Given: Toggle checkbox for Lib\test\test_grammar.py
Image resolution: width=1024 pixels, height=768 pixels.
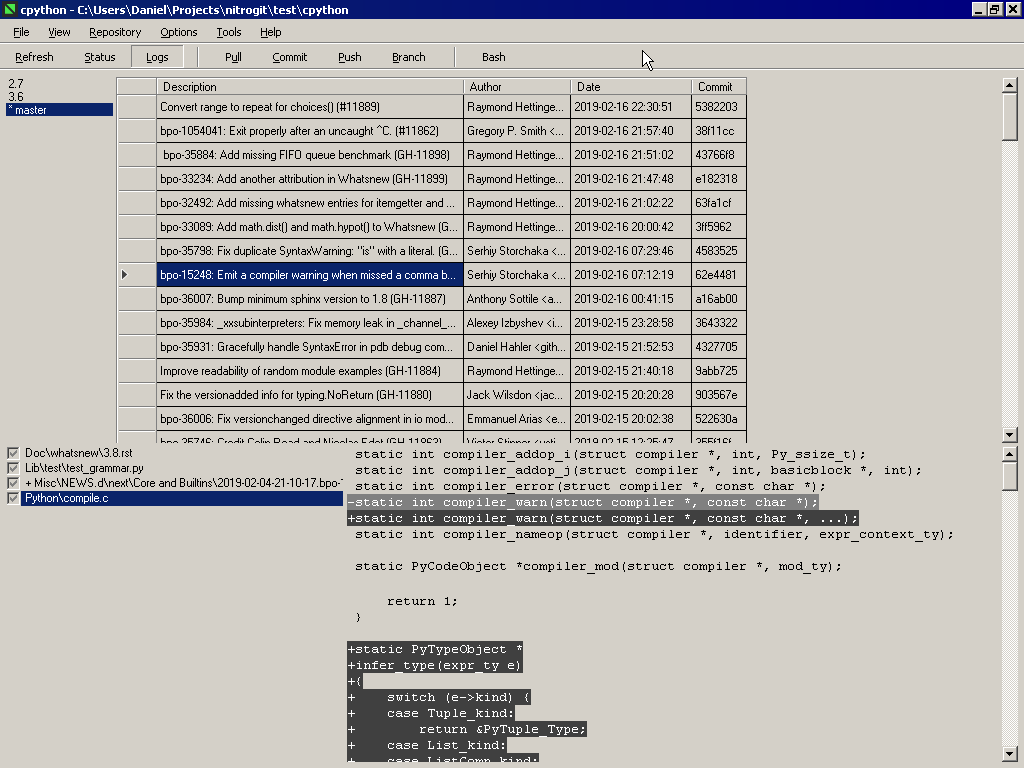Looking at the screenshot, I should (x=12, y=468).
